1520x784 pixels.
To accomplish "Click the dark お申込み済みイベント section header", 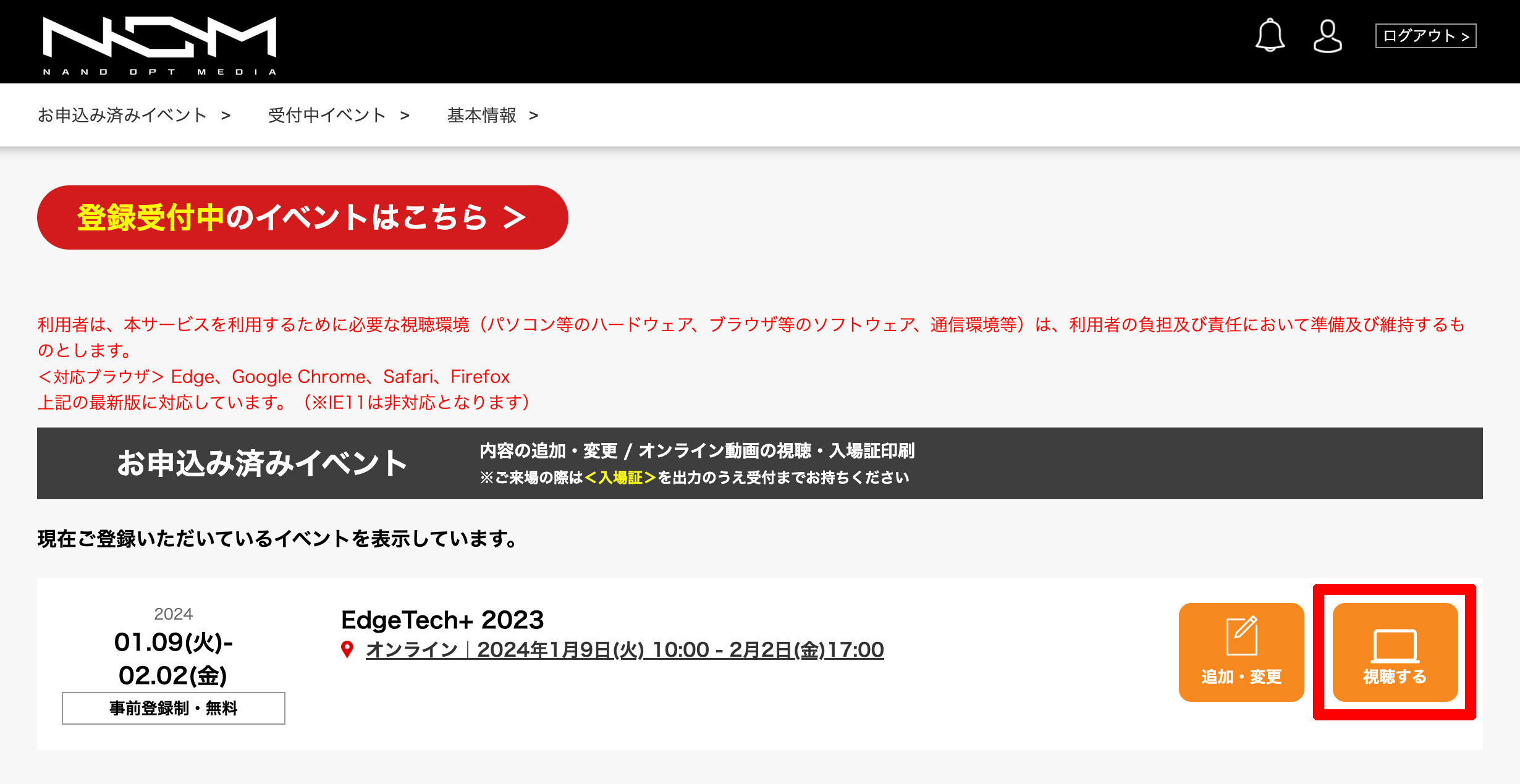I will click(262, 463).
